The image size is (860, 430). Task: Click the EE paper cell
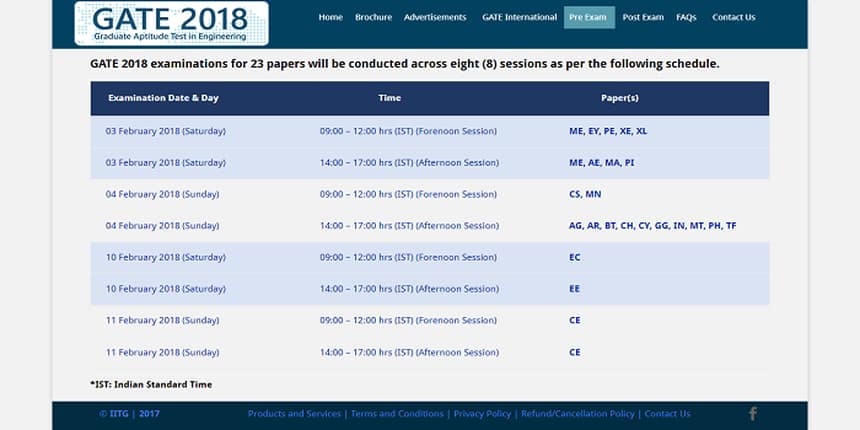(574, 289)
